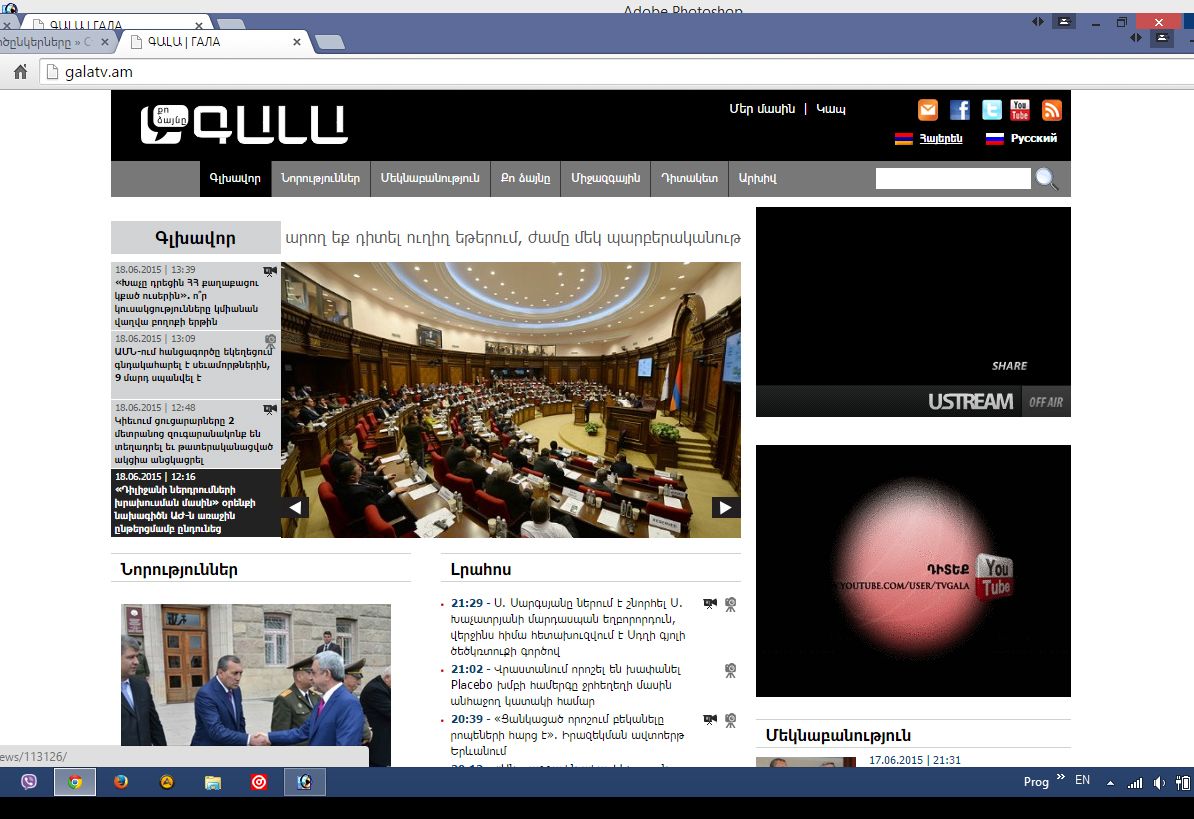Click the video camera icon beside the 20:39 item
1194x819 pixels.
click(710, 719)
